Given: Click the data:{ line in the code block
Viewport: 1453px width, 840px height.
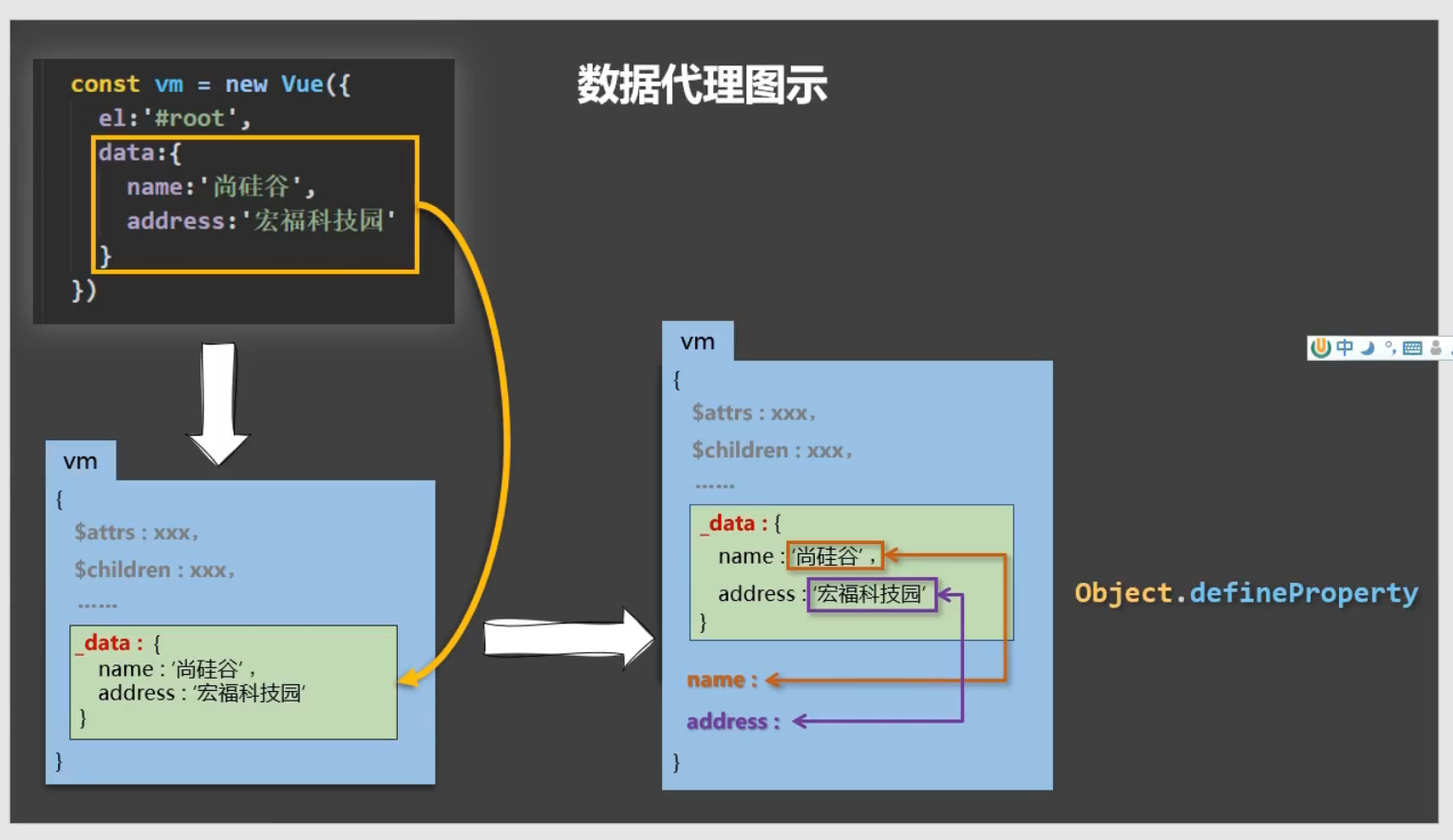Looking at the screenshot, I should tap(140, 153).
